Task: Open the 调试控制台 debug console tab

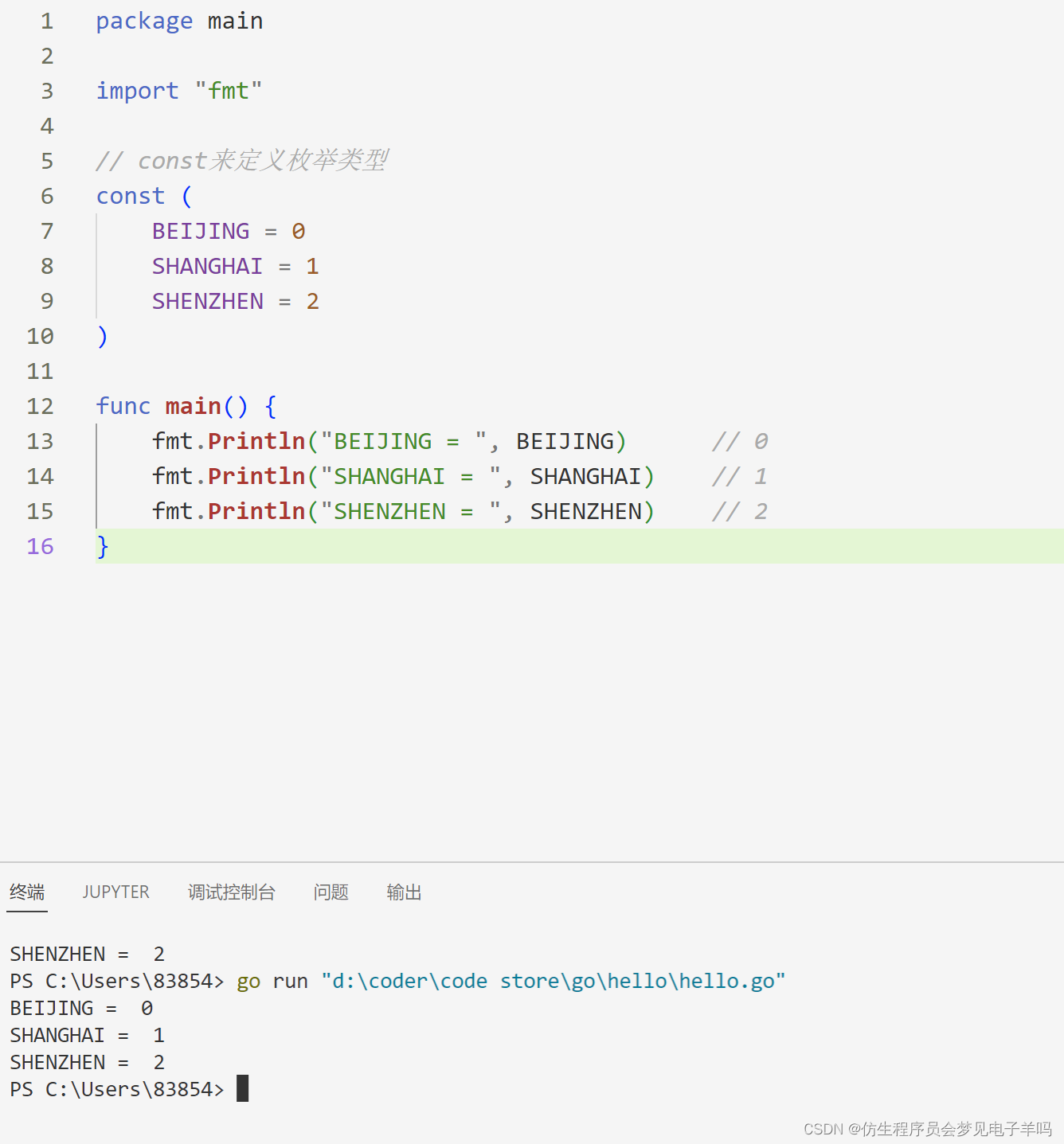Action: [x=232, y=892]
